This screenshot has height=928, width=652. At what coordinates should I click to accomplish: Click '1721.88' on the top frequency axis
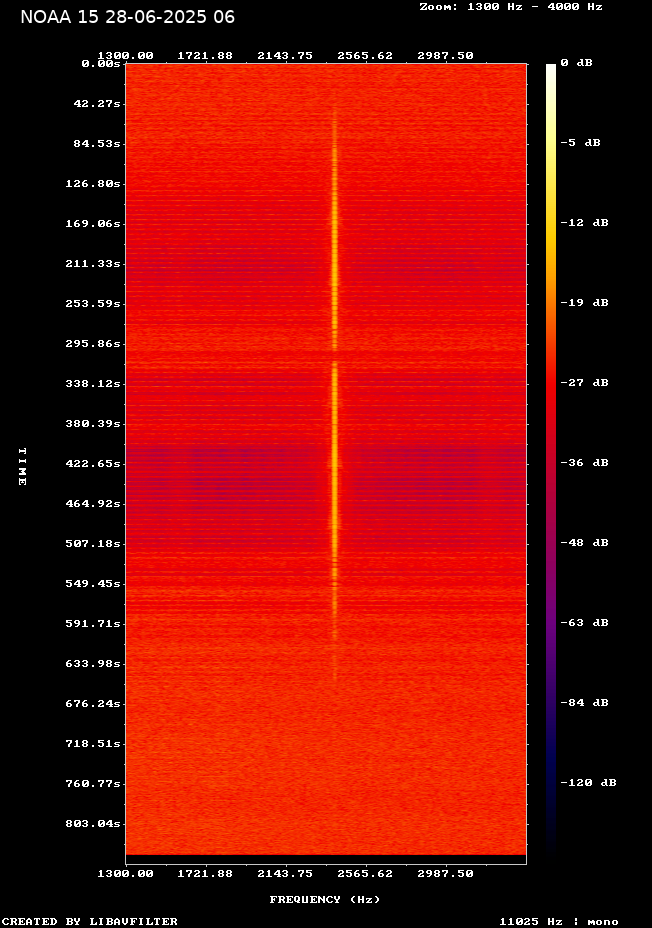point(205,56)
